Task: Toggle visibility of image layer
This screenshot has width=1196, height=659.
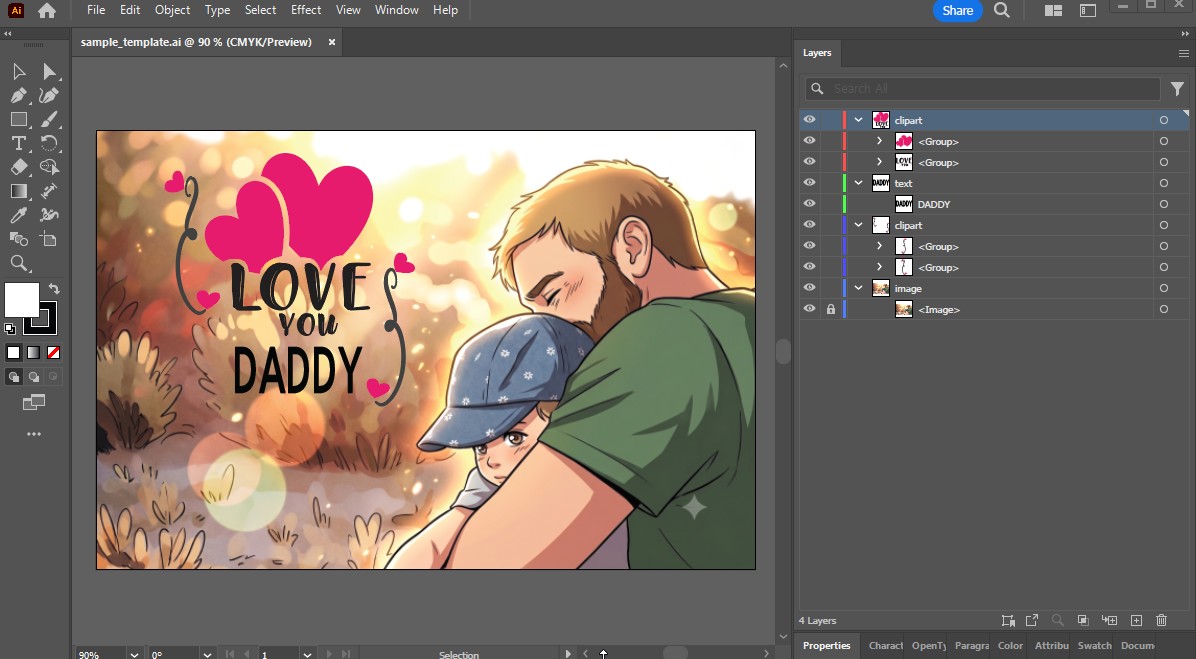Action: (809, 288)
